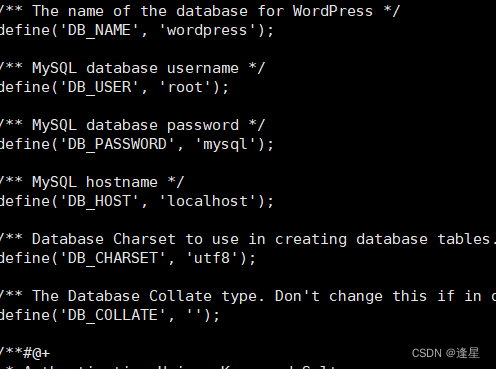The image size is (496, 369).
Task: Click the 'mysql' password value
Action: pyautogui.click(x=225, y=145)
